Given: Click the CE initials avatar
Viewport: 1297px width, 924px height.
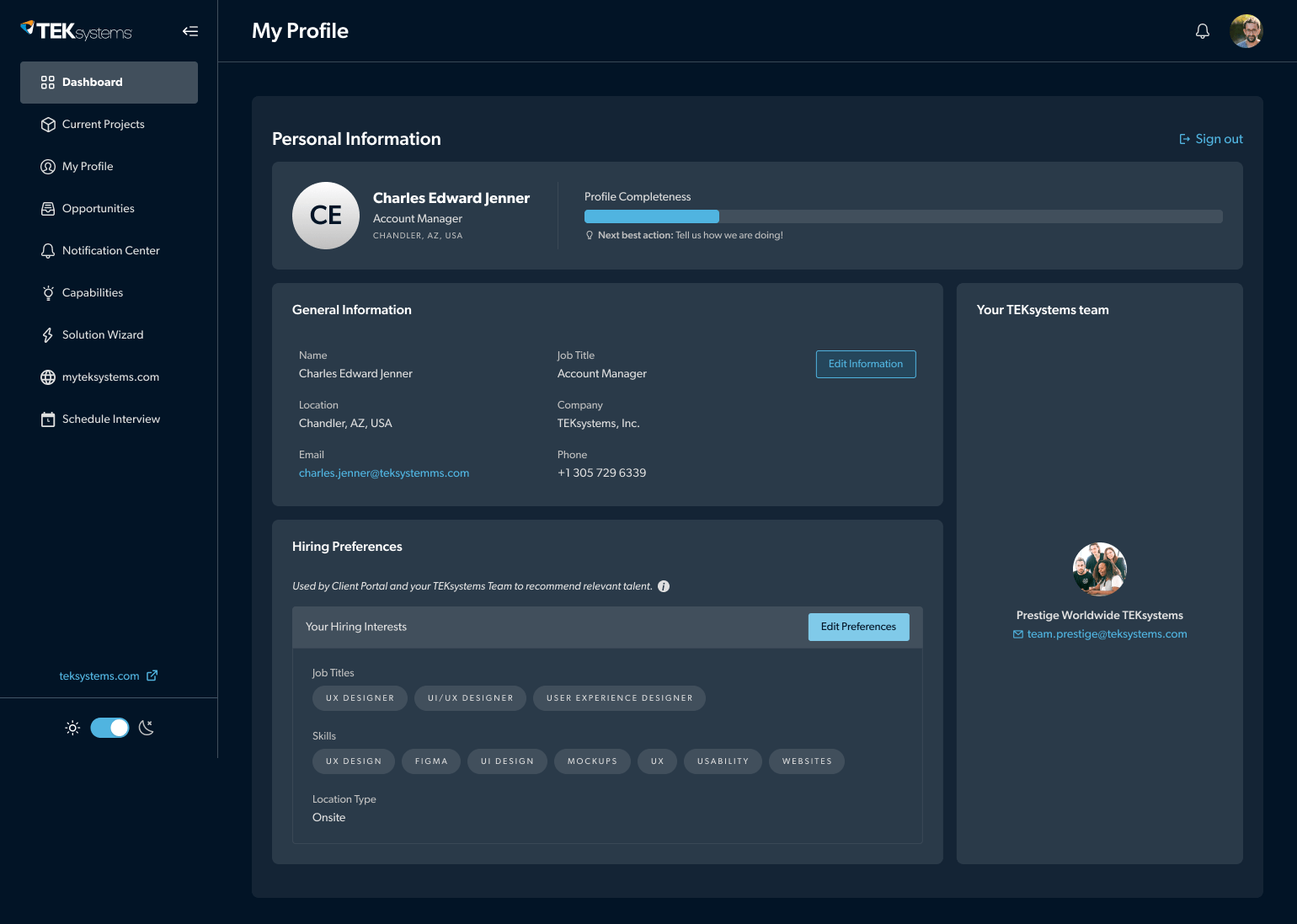Looking at the screenshot, I should click(x=326, y=216).
